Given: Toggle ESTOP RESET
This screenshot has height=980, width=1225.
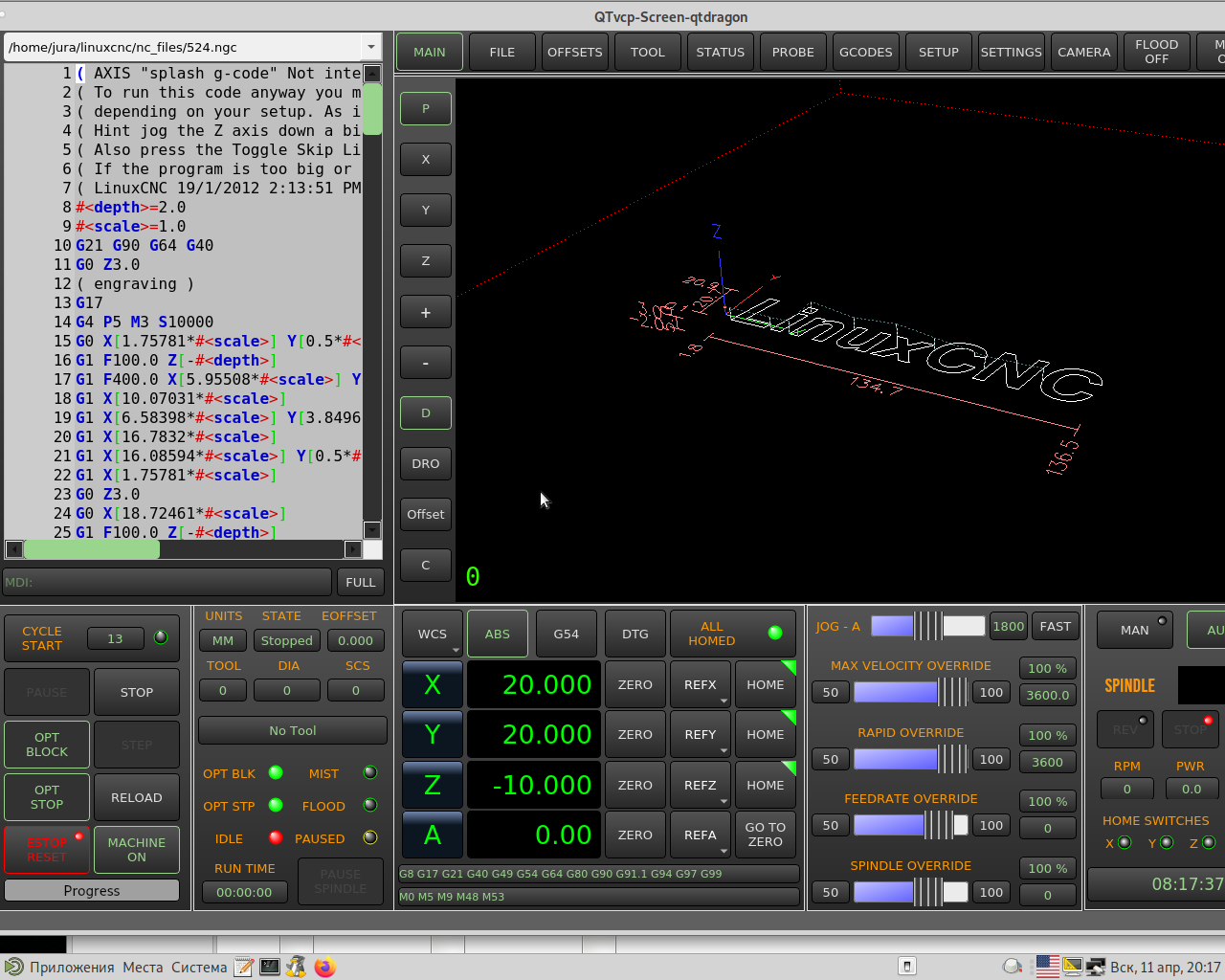Looking at the screenshot, I should (47, 850).
